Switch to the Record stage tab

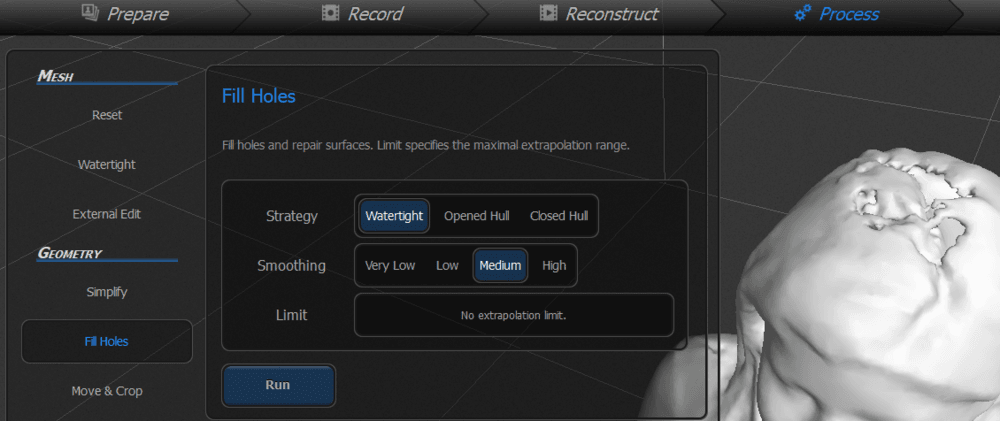(x=364, y=14)
